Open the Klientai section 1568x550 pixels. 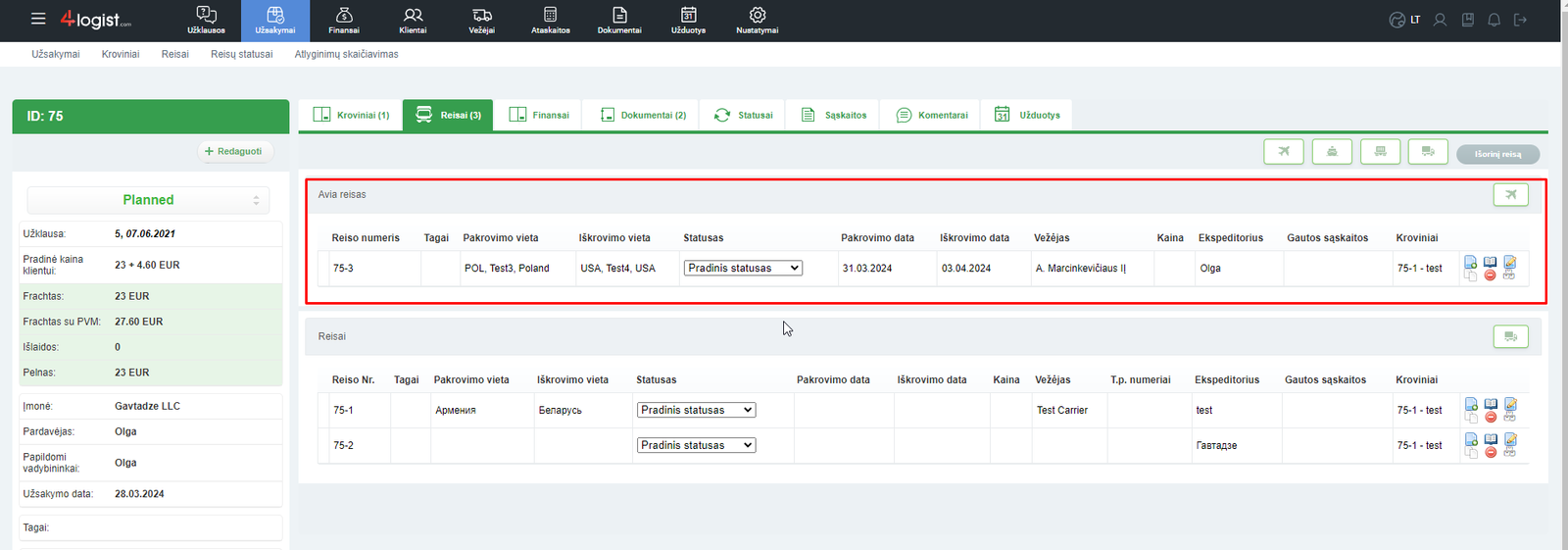[413, 21]
